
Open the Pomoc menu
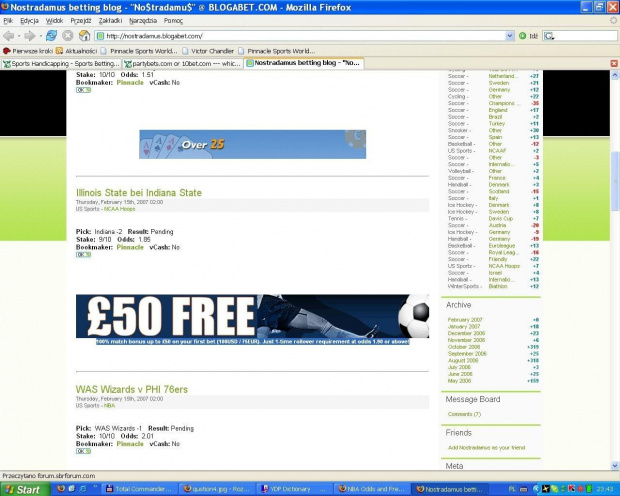click(x=173, y=21)
